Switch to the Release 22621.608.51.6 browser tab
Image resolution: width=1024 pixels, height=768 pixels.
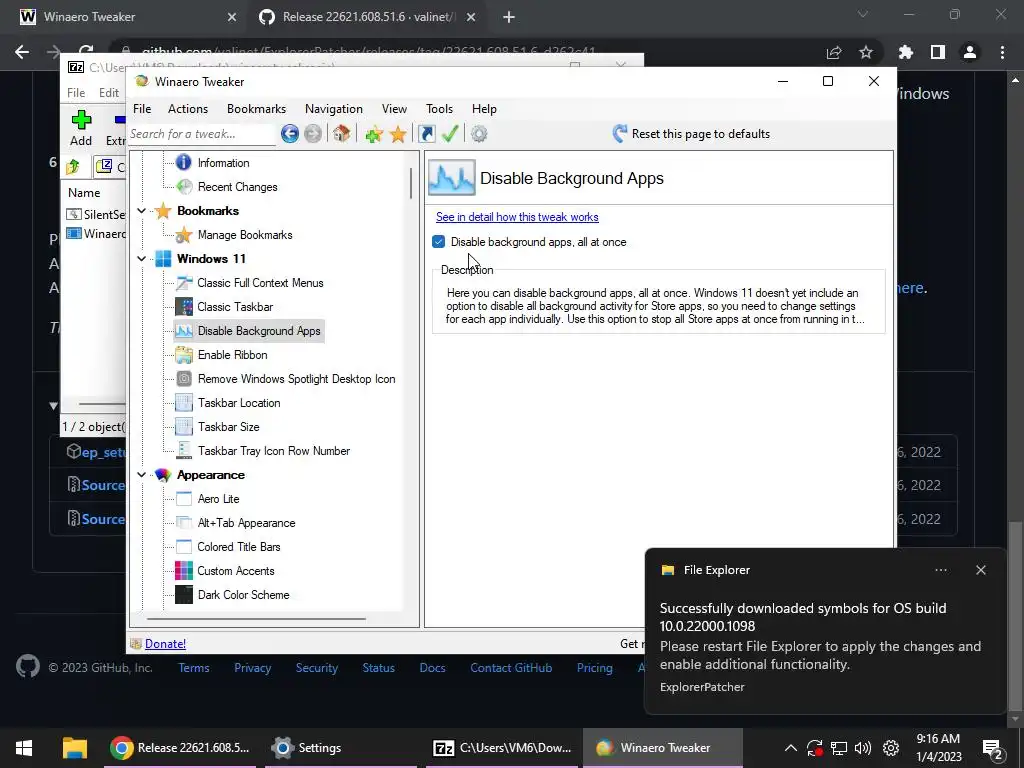point(368,17)
